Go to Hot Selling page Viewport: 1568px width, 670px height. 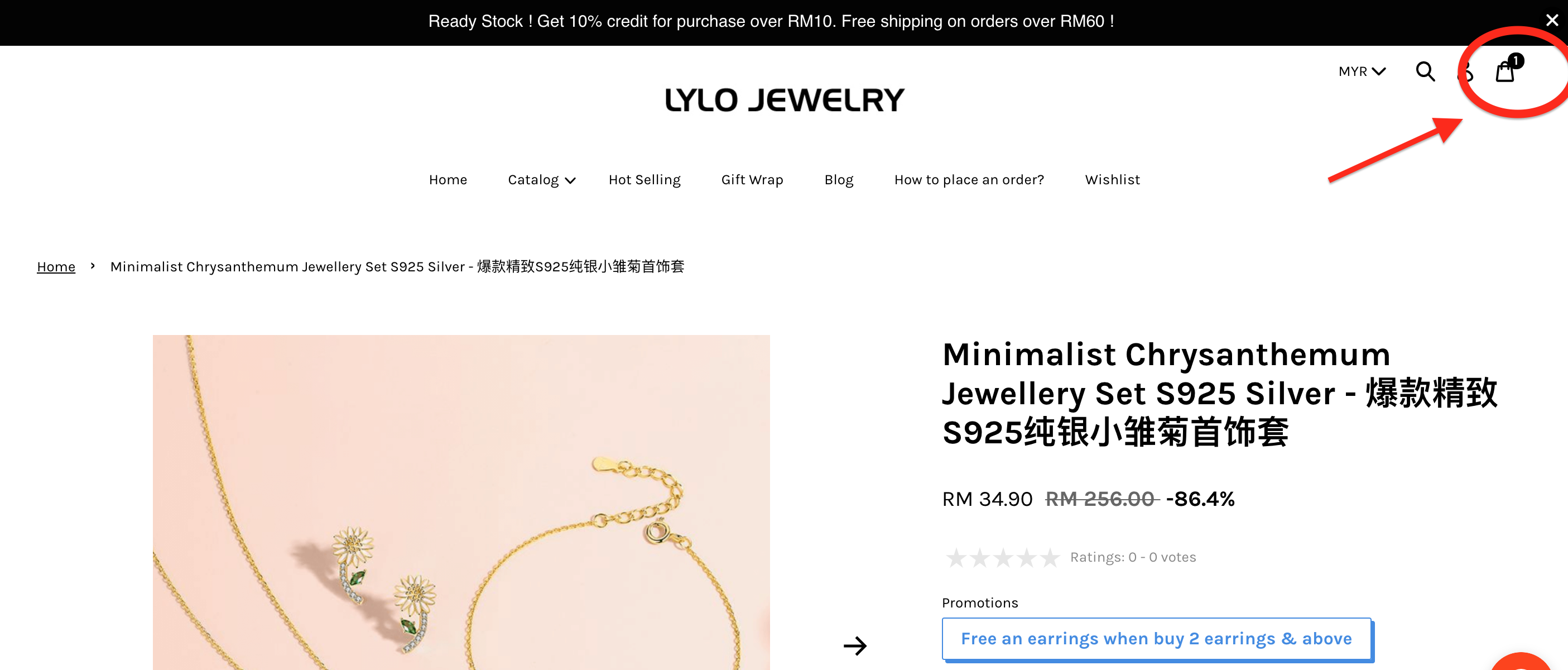pos(644,180)
